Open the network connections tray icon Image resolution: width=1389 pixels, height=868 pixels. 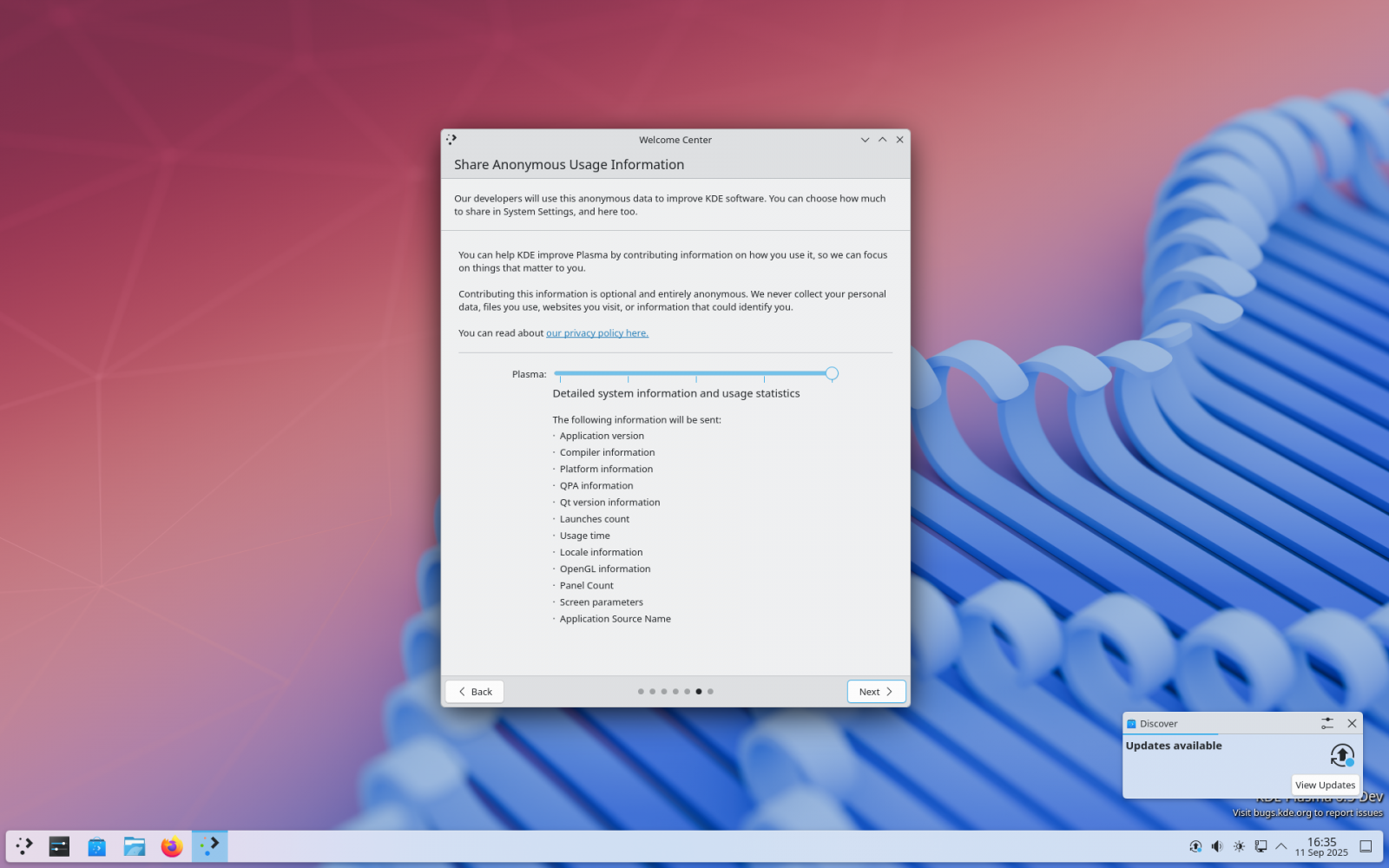tap(1261, 846)
